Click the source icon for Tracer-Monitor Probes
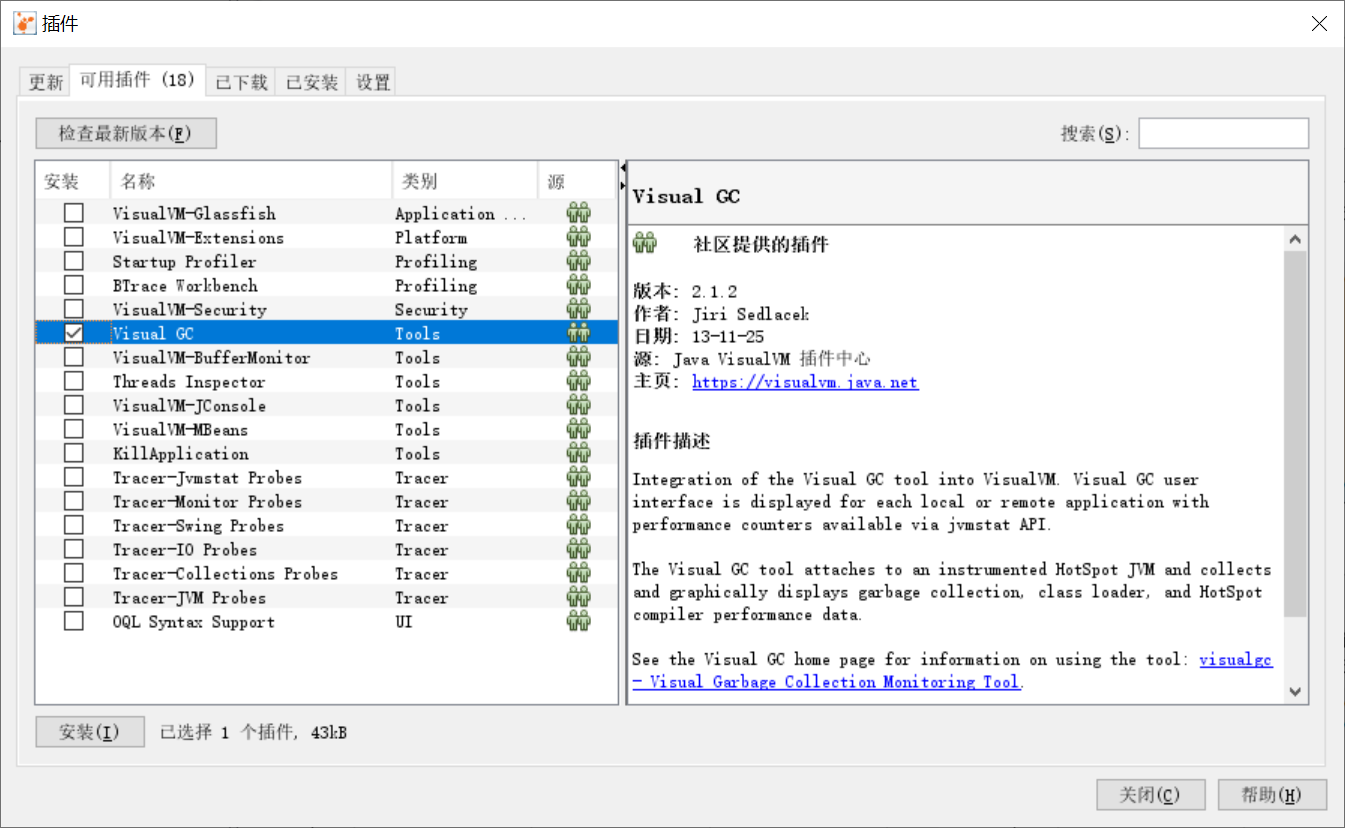This screenshot has width=1345, height=828. tap(578, 501)
